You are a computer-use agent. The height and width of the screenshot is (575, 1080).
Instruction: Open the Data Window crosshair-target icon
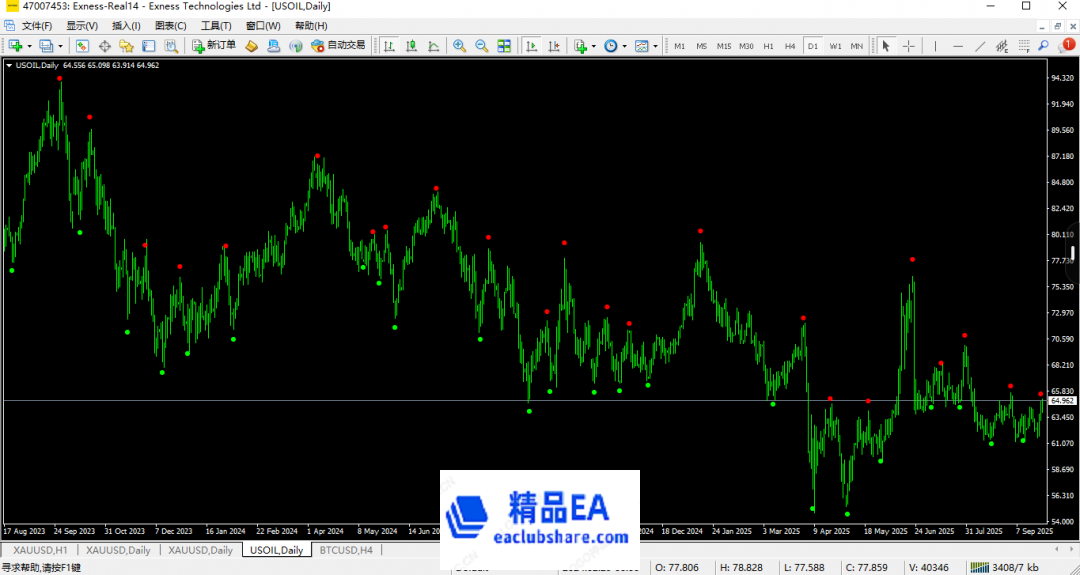[105, 46]
